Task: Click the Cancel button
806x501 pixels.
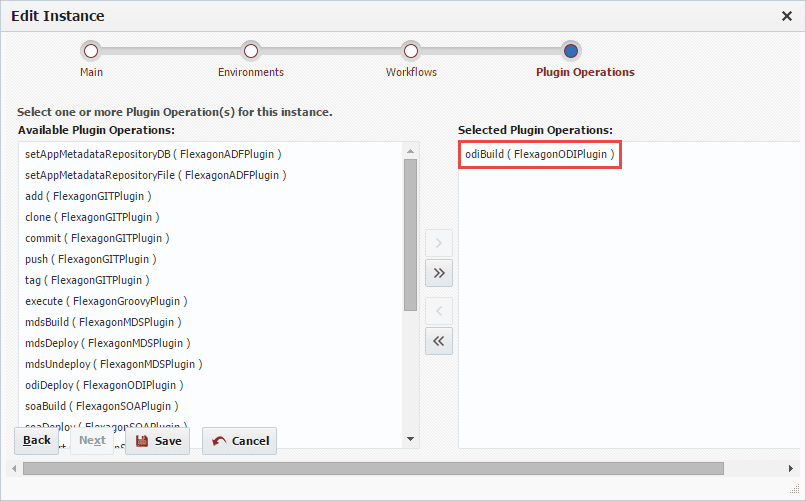Action: point(240,441)
